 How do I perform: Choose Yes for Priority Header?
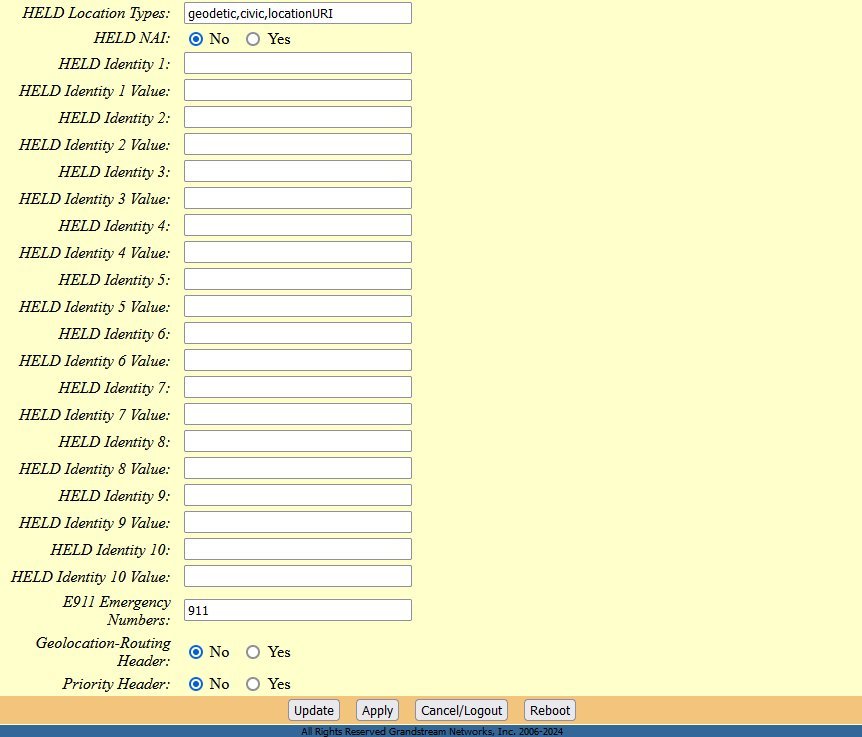tap(253, 684)
